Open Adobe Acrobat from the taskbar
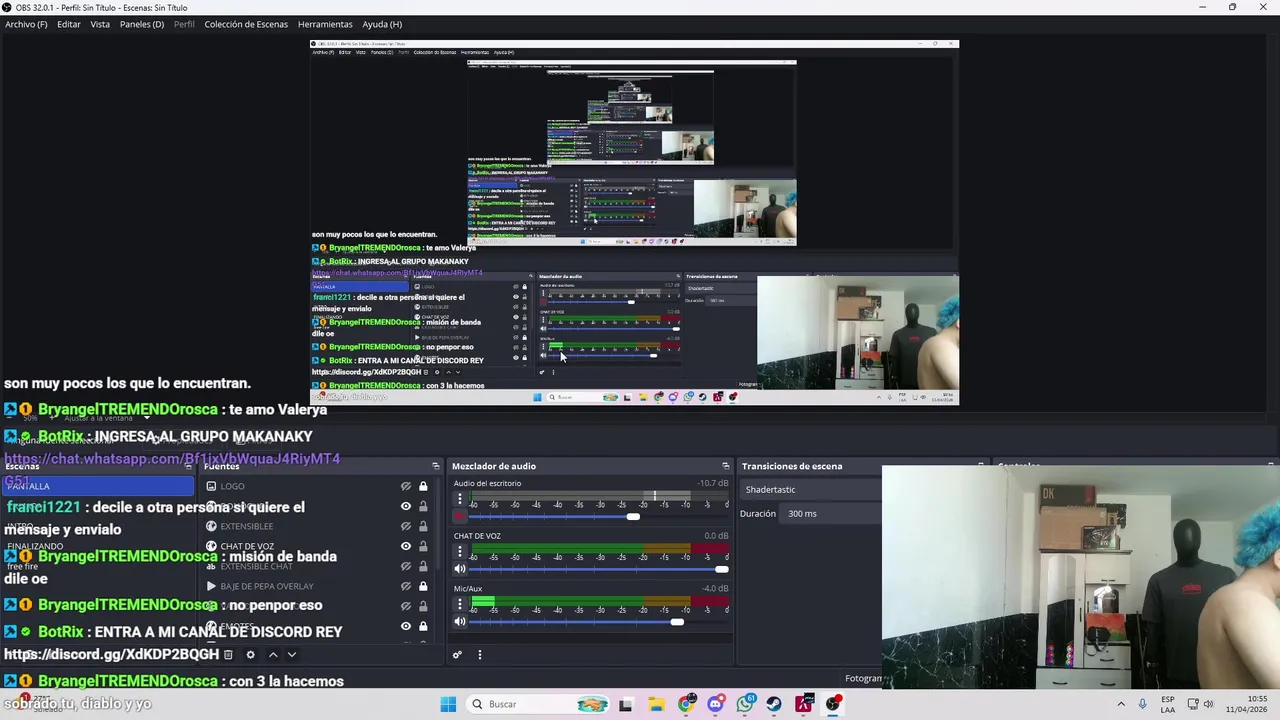 [x=804, y=704]
